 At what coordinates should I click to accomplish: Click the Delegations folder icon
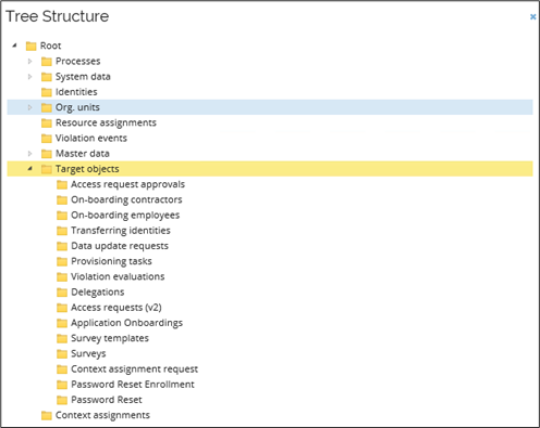[x=62, y=292]
